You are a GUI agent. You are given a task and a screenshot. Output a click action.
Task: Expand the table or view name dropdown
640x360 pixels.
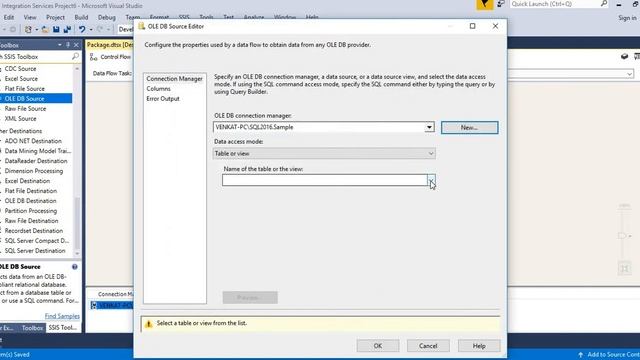pyautogui.click(x=431, y=180)
